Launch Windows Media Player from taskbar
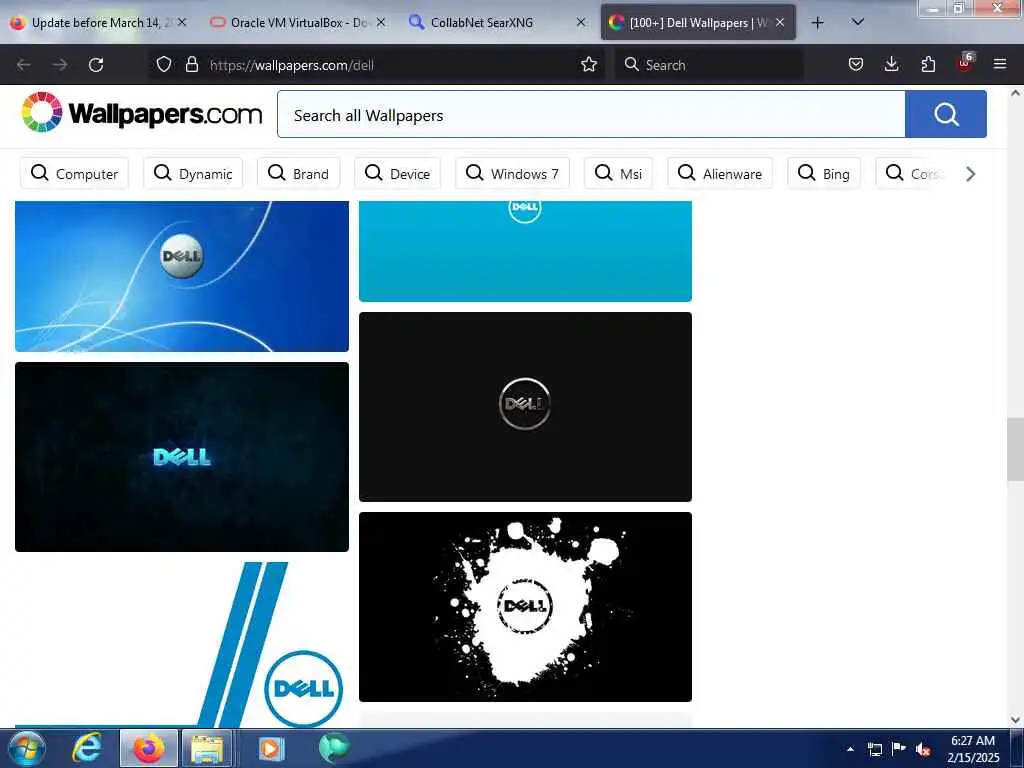The width and height of the screenshot is (1024, 768). click(x=270, y=748)
